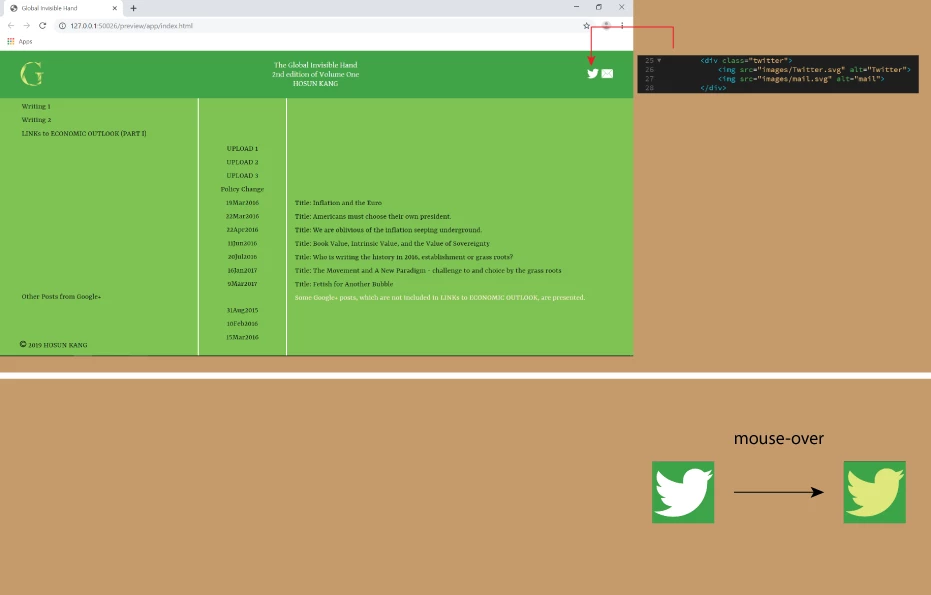
Task: Click the mail.svg img code line
Action: pos(801,78)
